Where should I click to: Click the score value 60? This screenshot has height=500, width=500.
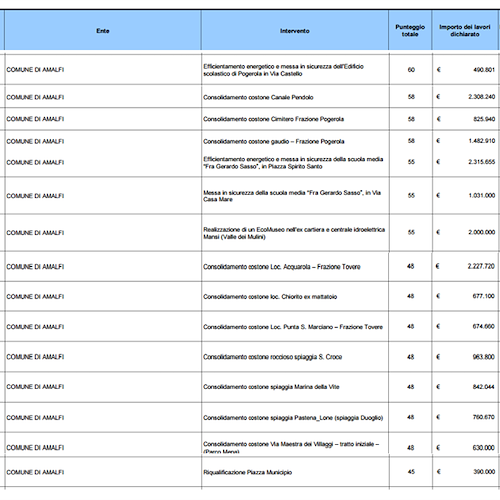click(411, 70)
